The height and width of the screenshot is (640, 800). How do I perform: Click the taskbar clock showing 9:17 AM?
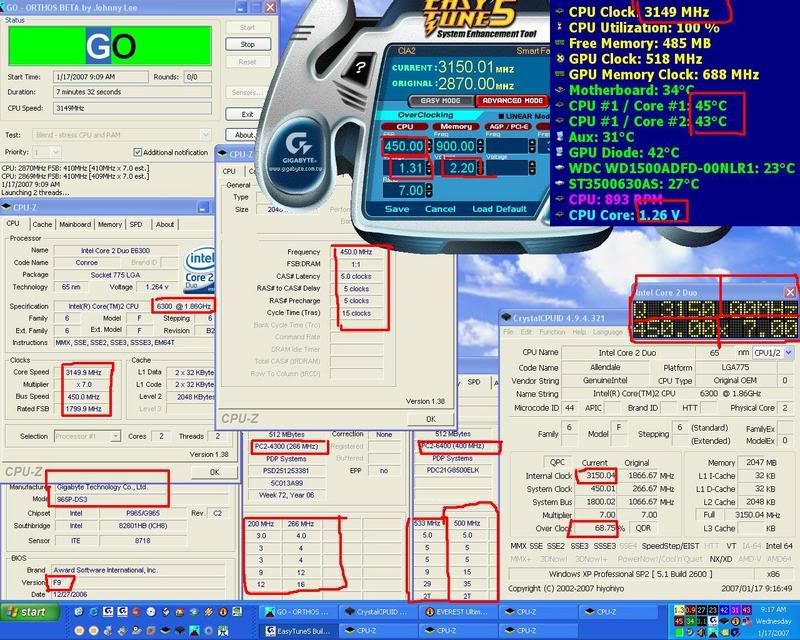pyautogui.click(x=773, y=610)
